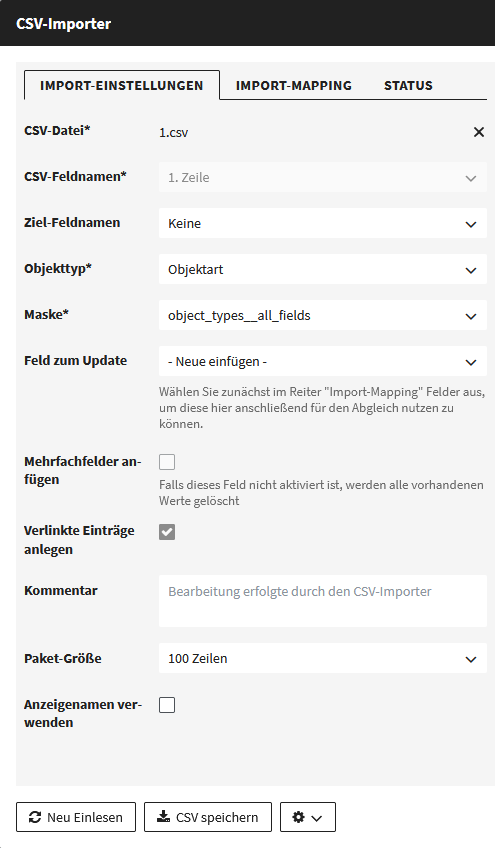
Task: Remove the 1.csv file with the X icon
Action: click(x=479, y=132)
